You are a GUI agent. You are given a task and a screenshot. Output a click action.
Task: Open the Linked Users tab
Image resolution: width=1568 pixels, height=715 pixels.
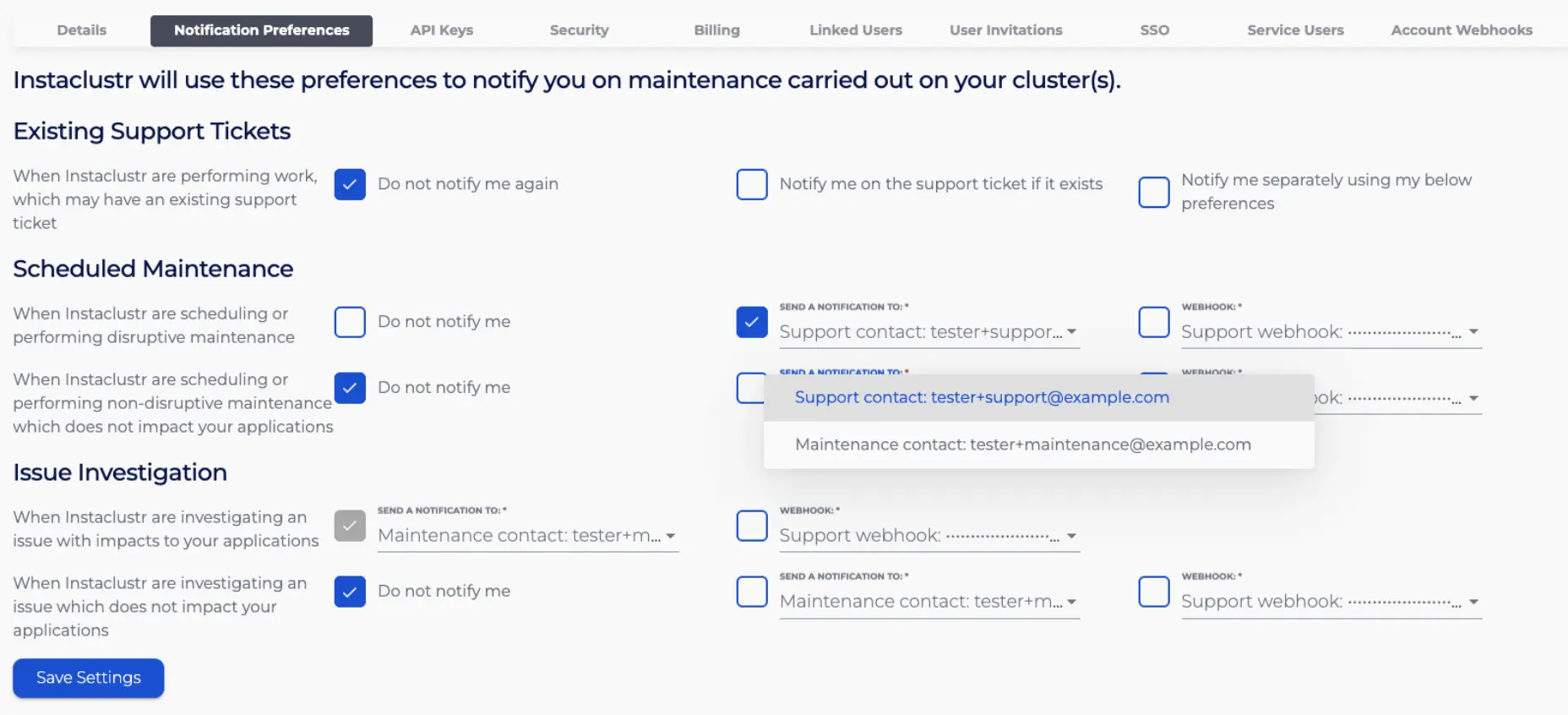click(x=855, y=30)
